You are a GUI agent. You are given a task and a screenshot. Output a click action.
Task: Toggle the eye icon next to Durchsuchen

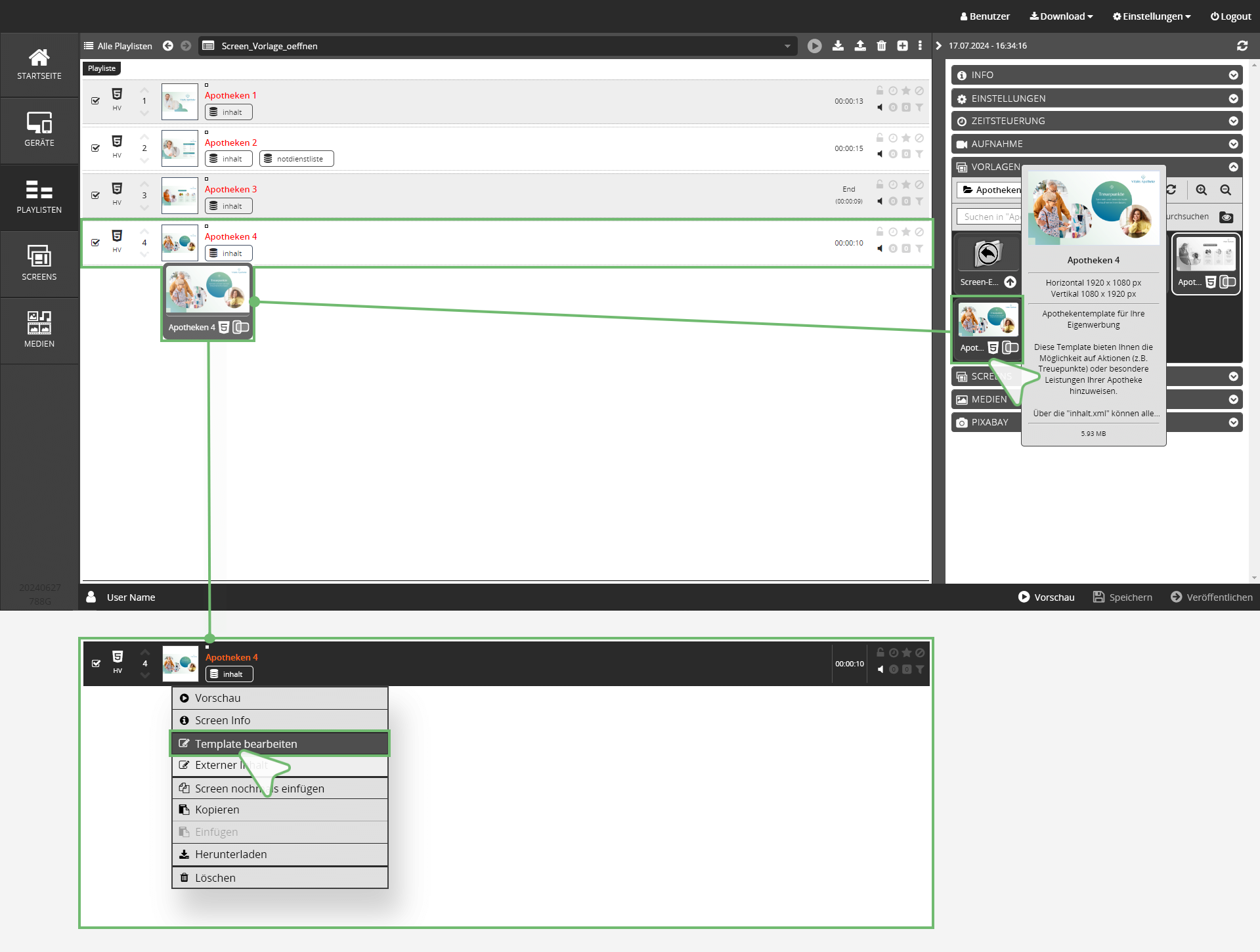pyautogui.click(x=1226, y=217)
